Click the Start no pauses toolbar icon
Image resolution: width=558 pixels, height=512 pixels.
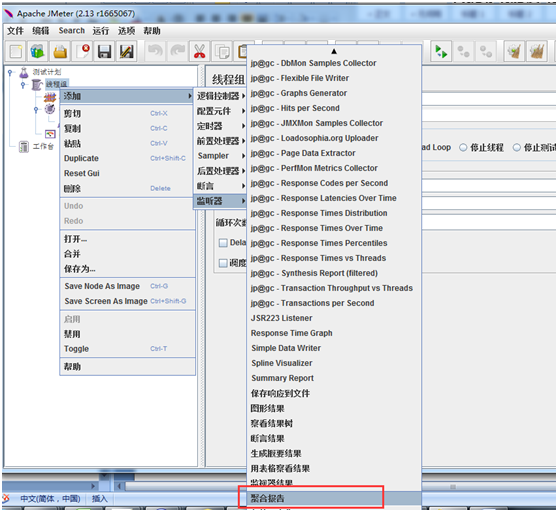point(441,52)
